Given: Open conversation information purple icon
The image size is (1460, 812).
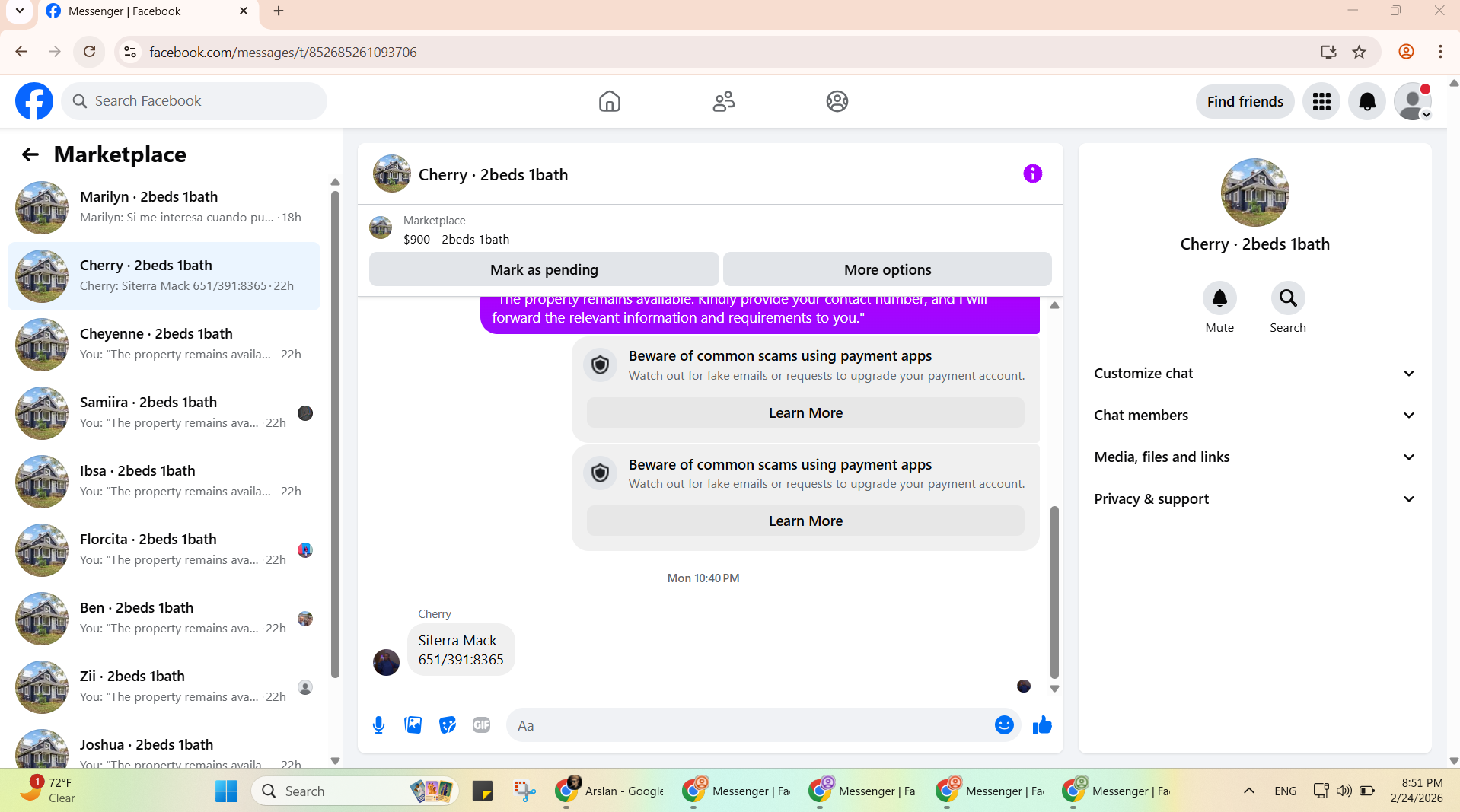Looking at the screenshot, I should 1032,174.
